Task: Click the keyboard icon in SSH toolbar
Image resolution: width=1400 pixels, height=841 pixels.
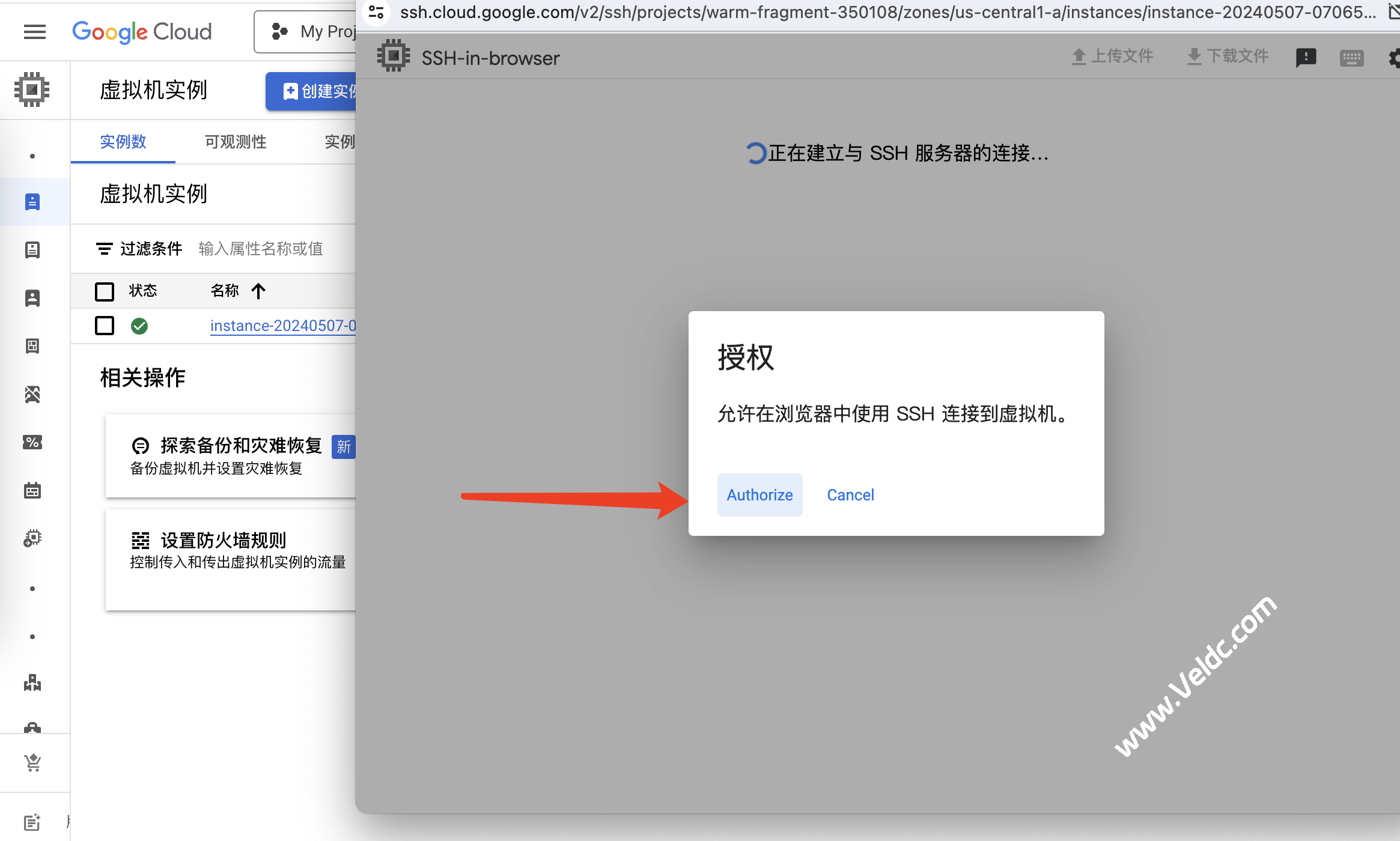Action: pyautogui.click(x=1351, y=58)
